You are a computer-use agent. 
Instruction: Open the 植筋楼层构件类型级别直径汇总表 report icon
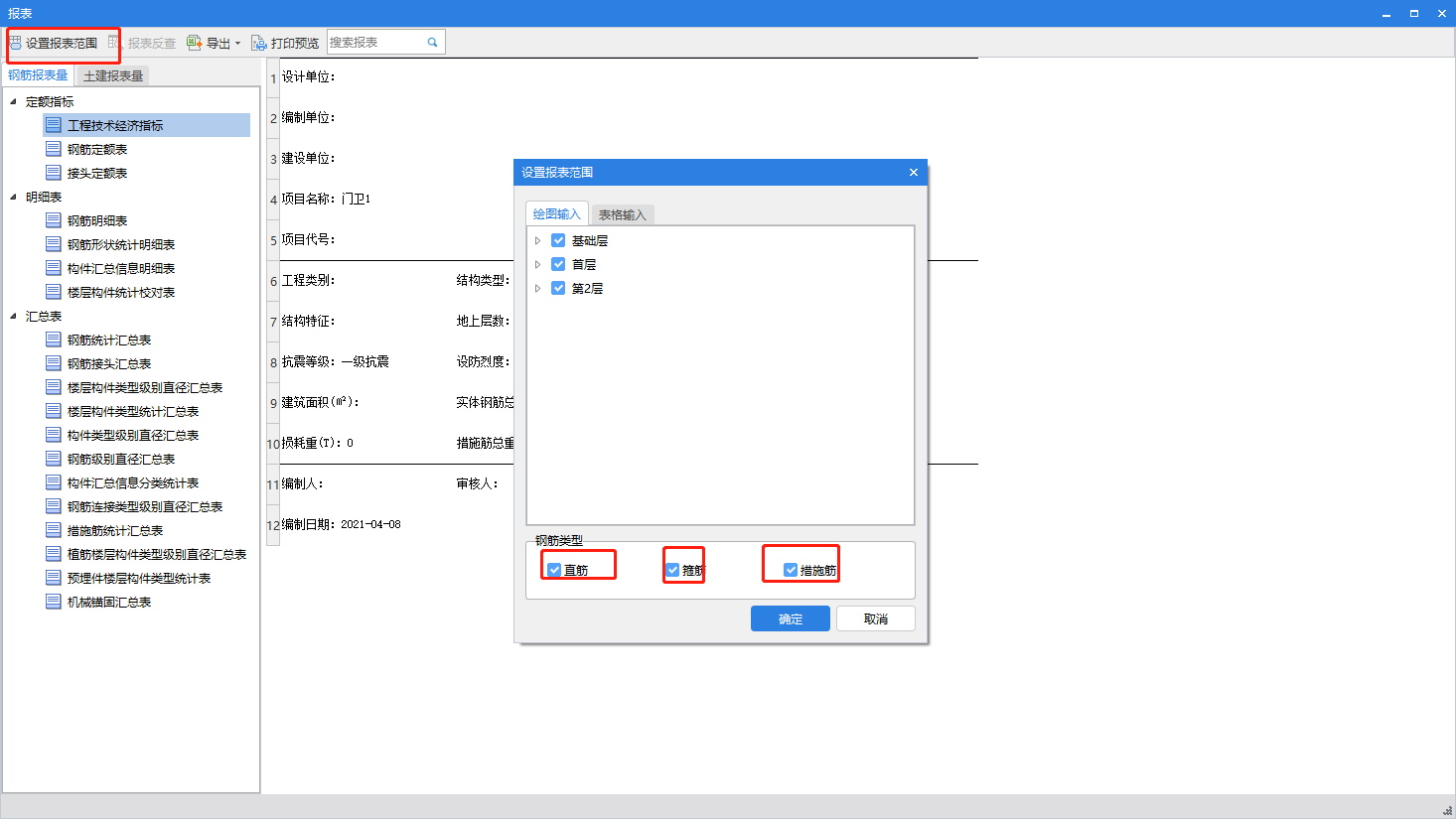54,554
